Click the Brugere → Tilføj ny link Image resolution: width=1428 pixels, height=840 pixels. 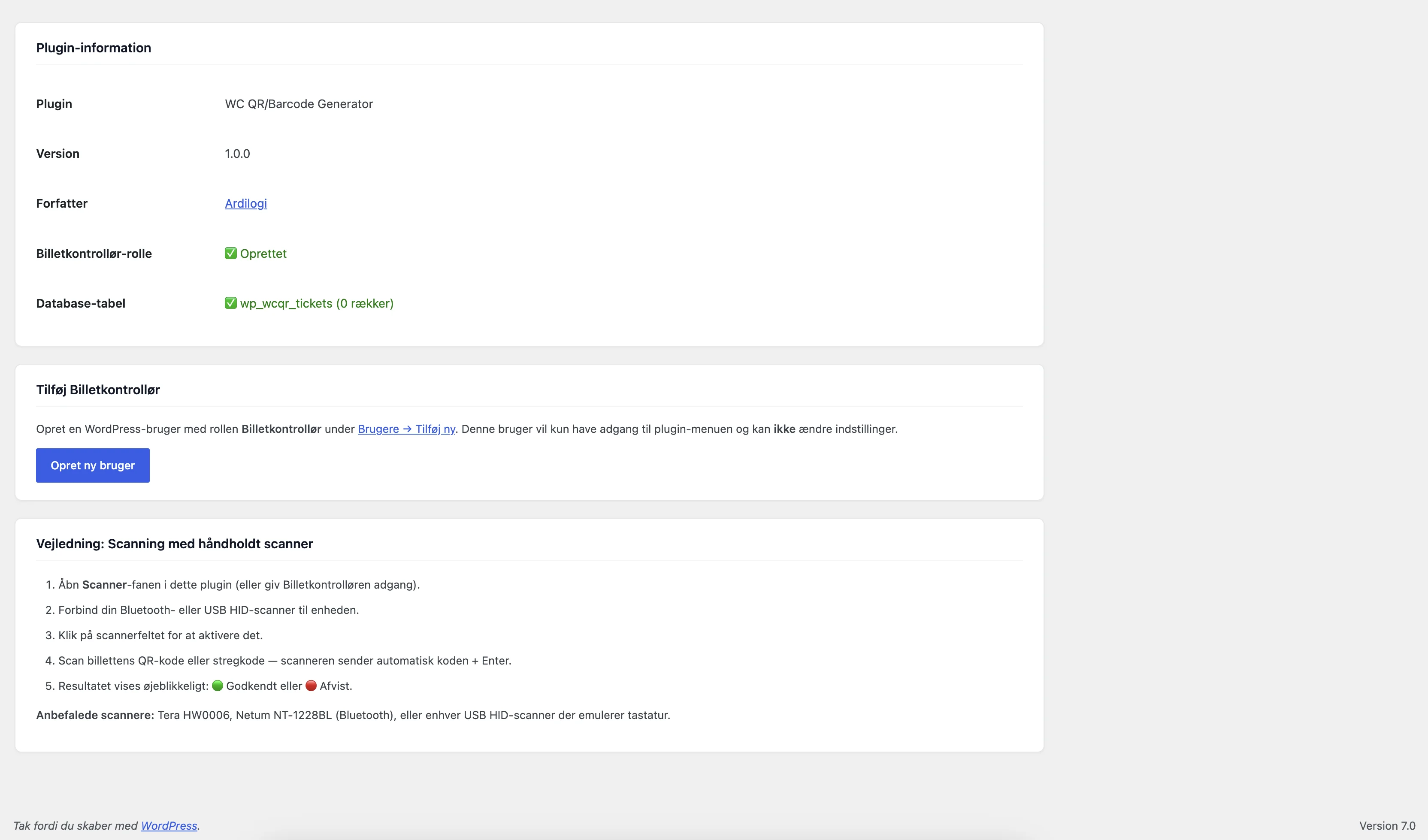406,429
